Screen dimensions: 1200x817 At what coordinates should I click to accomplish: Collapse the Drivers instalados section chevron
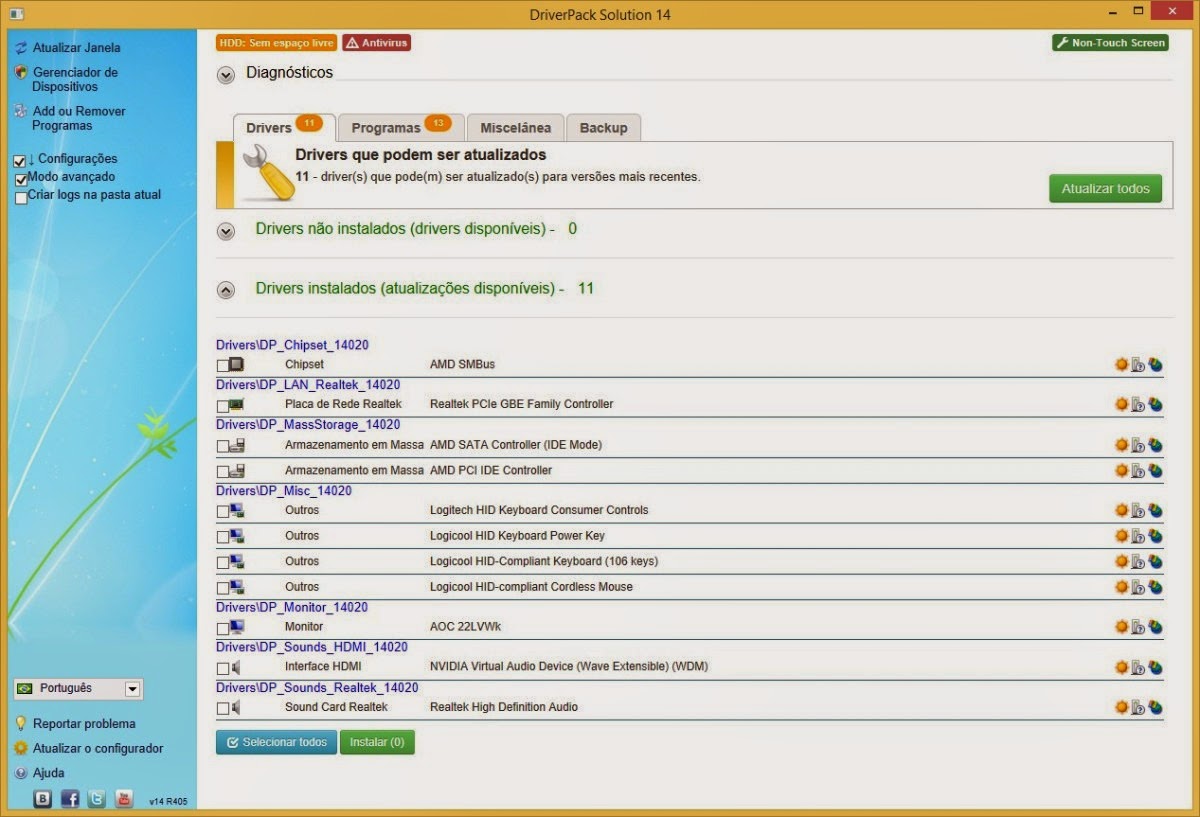[x=226, y=290]
